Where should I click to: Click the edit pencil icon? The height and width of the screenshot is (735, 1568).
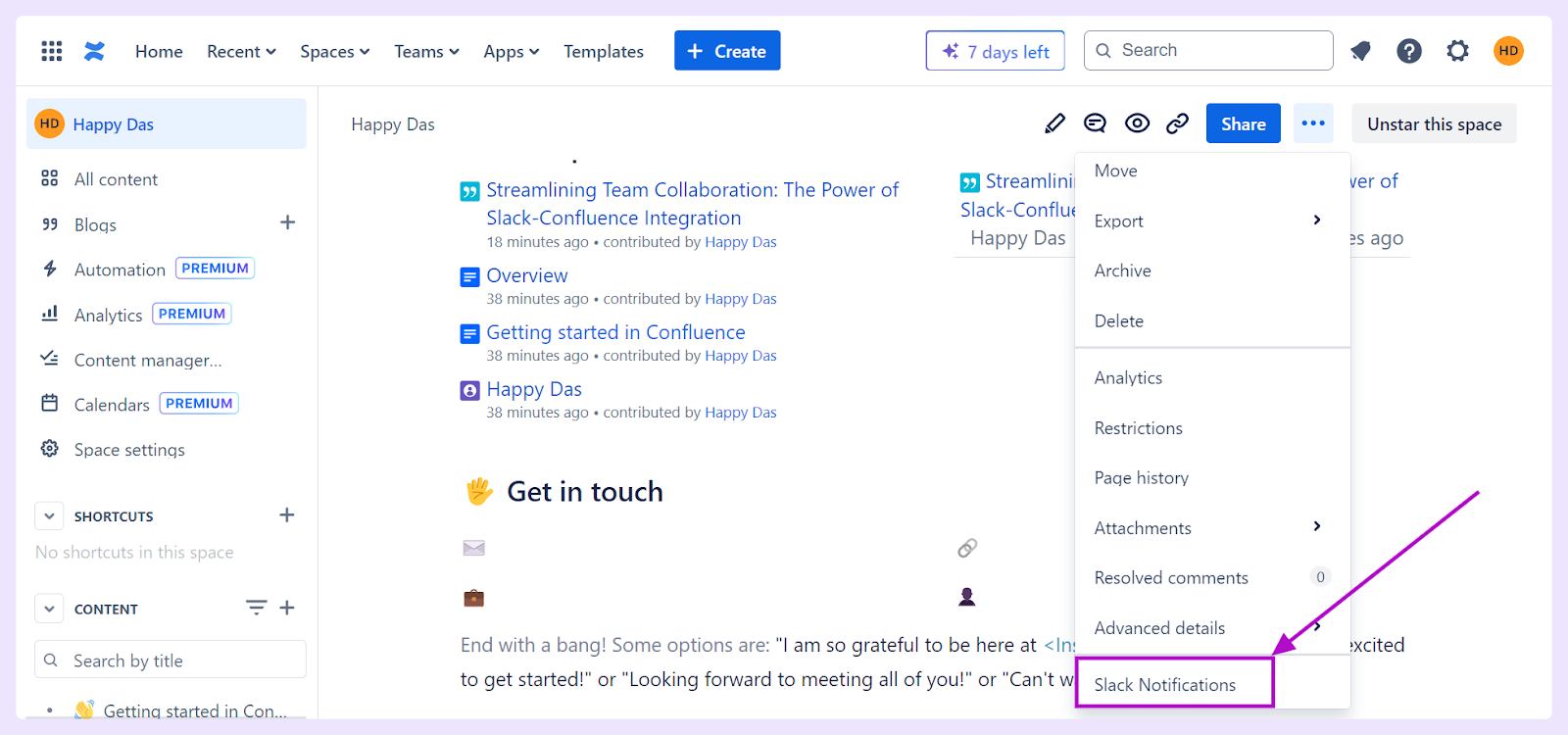click(1054, 123)
